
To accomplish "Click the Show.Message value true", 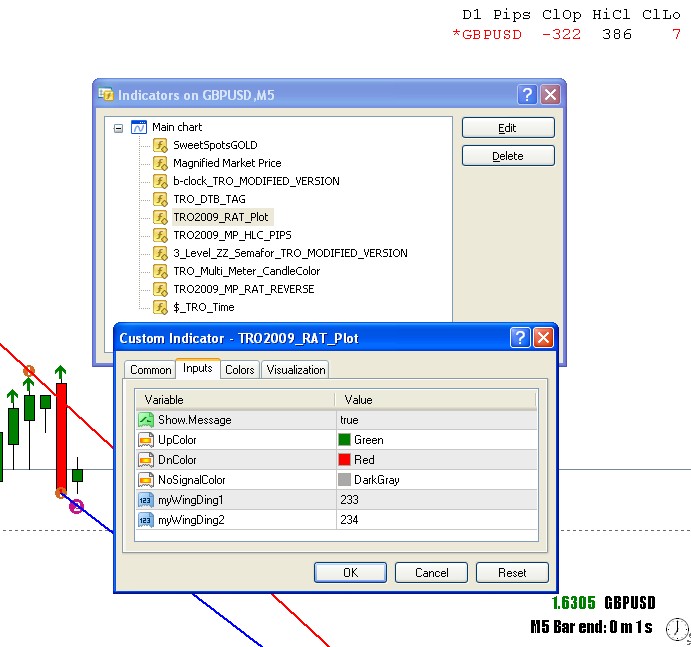I will coord(349,420).
